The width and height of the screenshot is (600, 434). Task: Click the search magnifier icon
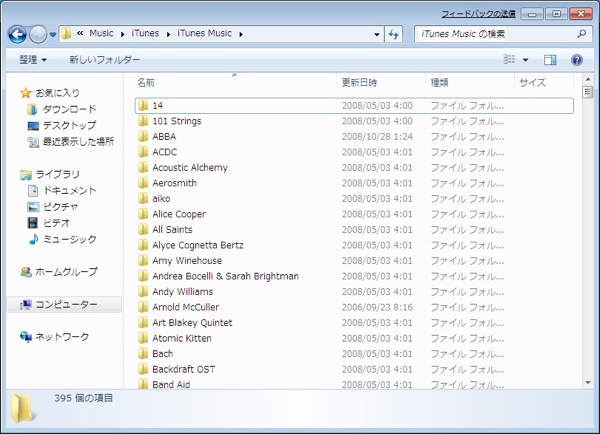[x=582, y=34]
